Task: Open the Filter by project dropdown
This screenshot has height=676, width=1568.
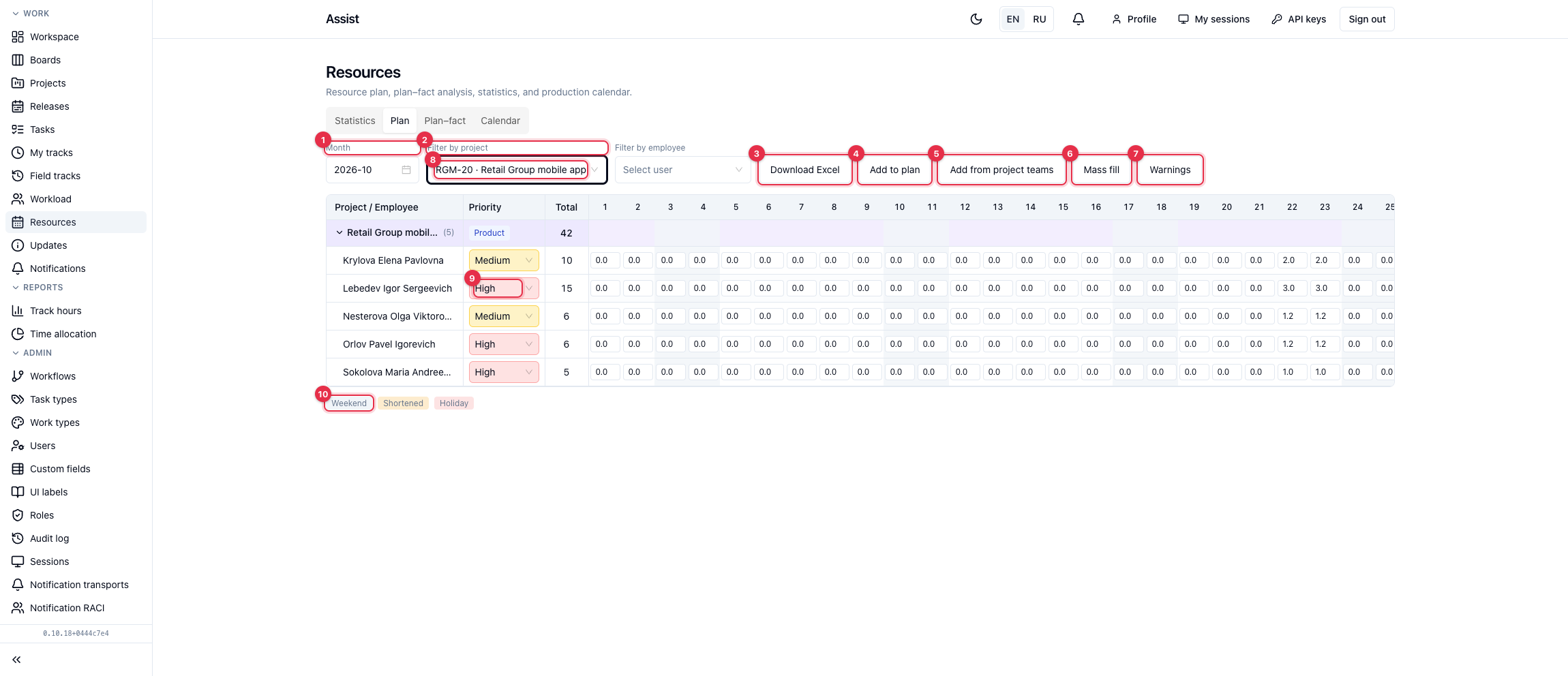Action: 517,170
